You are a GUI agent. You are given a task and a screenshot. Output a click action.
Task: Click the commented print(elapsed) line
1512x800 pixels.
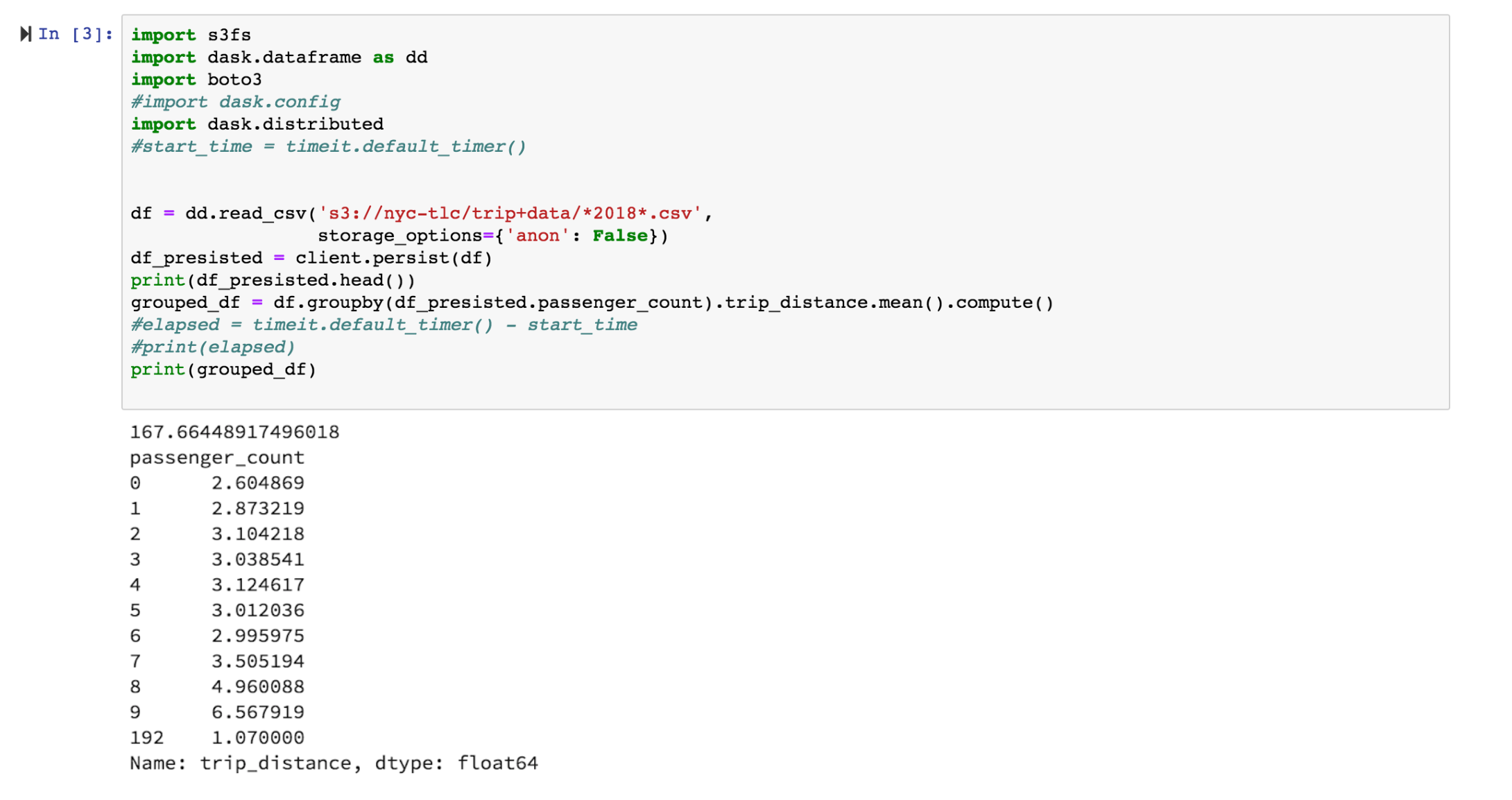213,347
